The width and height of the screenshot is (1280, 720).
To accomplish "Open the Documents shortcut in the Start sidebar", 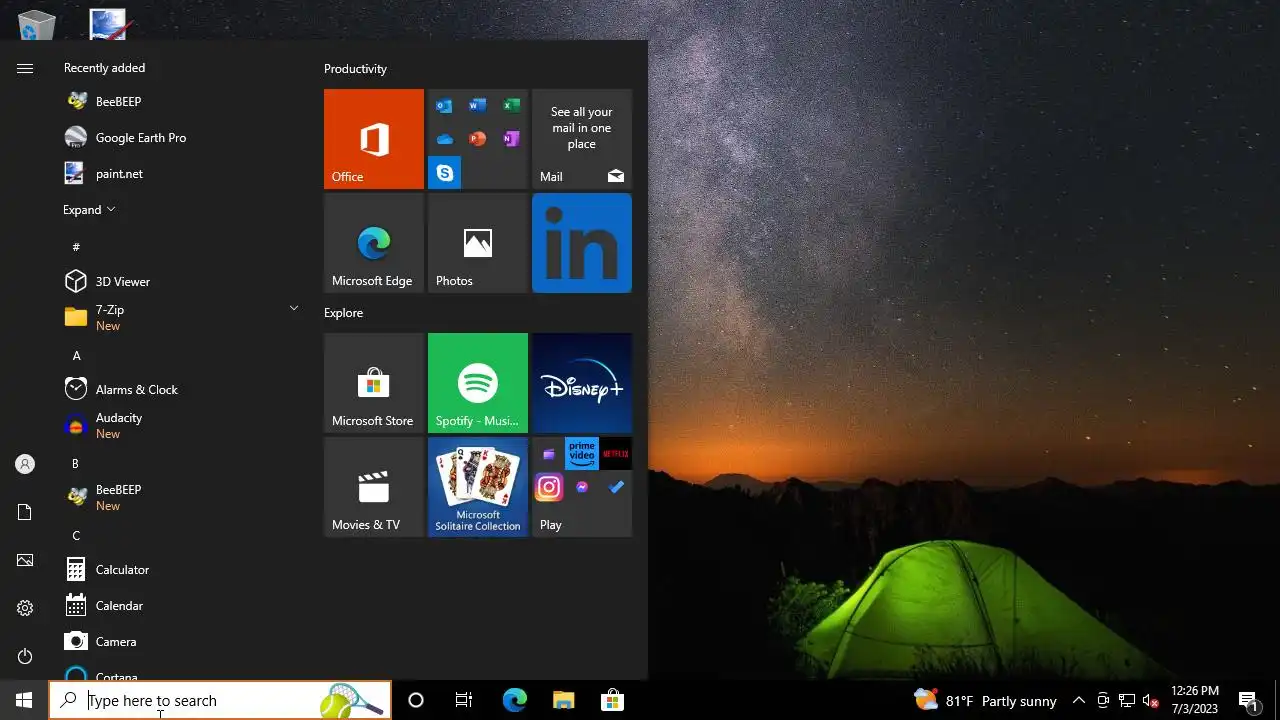I will coord(25,512).
